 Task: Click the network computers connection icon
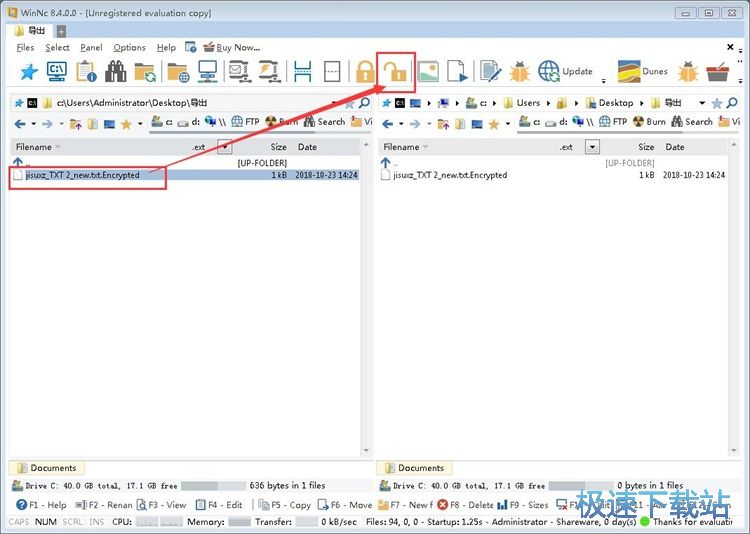click(x=208, y=71)
